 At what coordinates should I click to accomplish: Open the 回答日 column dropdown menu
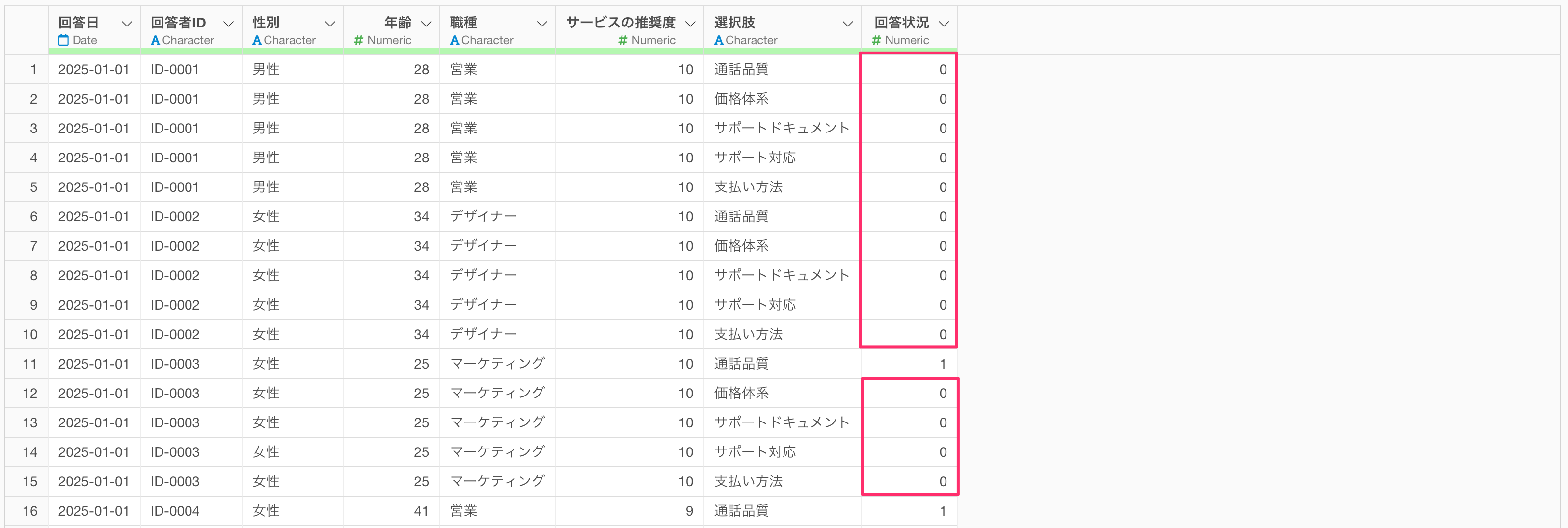[127, 24]
